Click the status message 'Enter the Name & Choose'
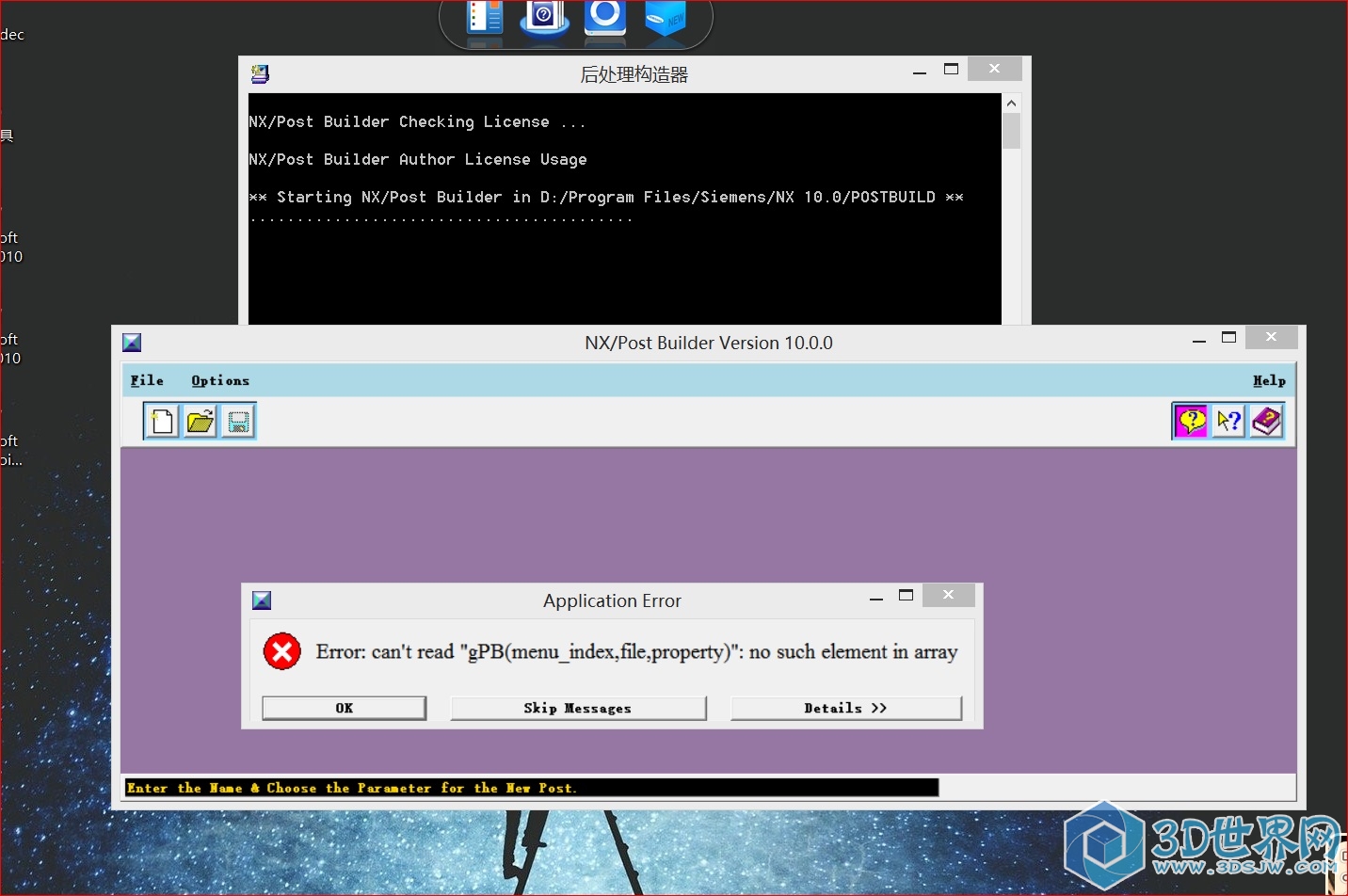Screen dimensions: 1348x896 pos(353,788)
